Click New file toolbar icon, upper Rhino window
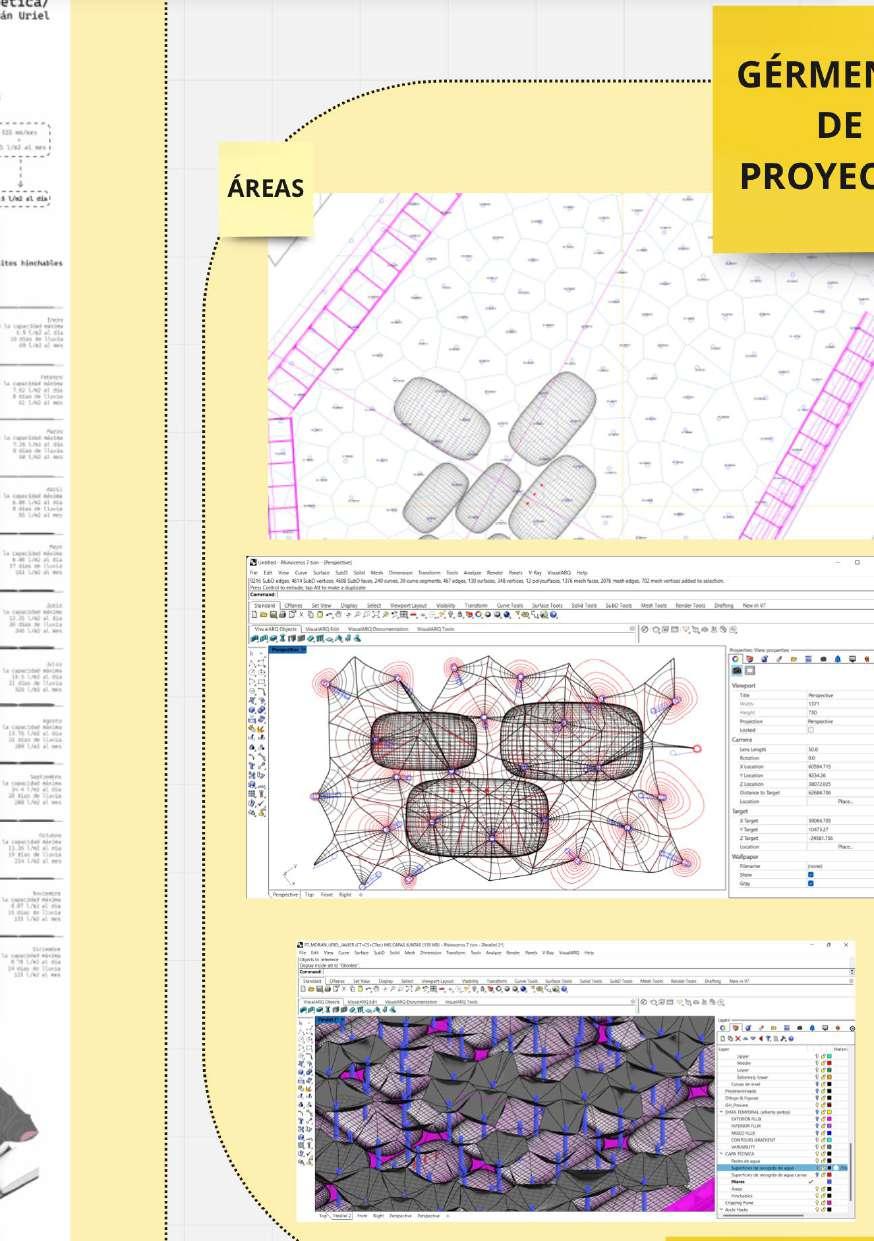This screenshot has width=874, height=1241. [254, 614]
